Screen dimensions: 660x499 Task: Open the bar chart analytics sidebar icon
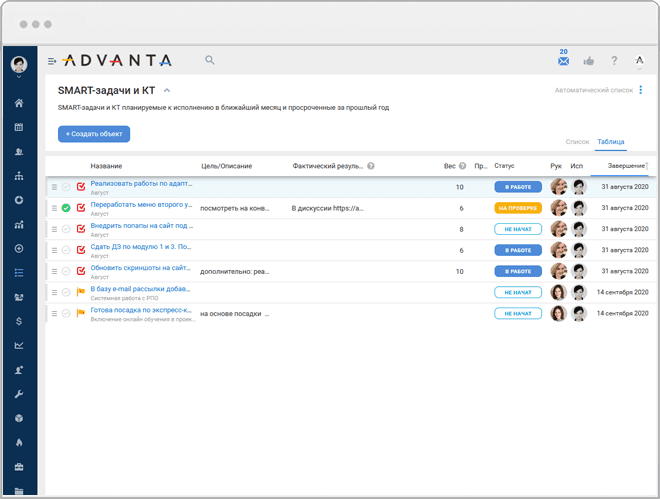click(x=19, y=224)
